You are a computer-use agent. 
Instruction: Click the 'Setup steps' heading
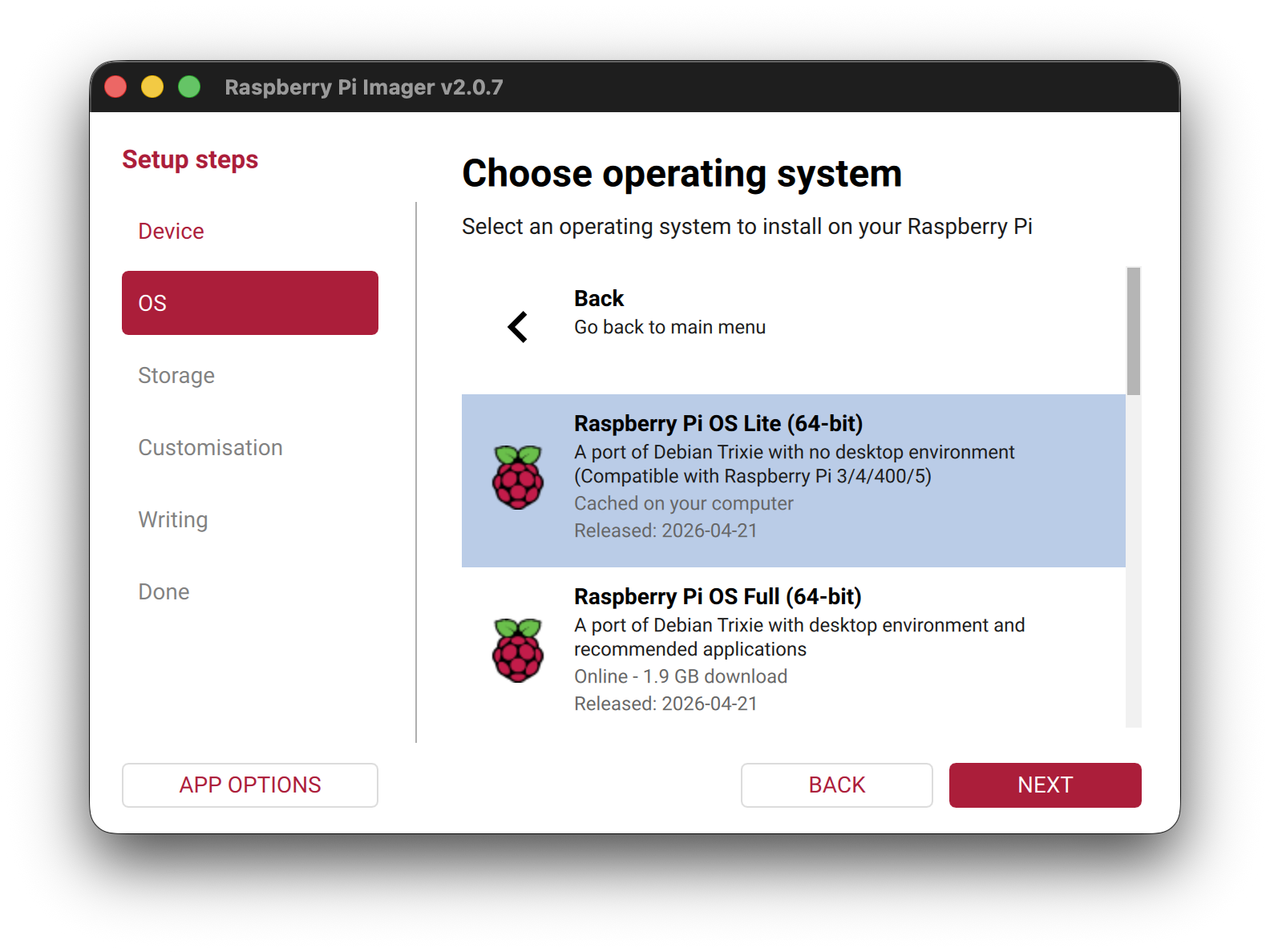pos(190,159)
